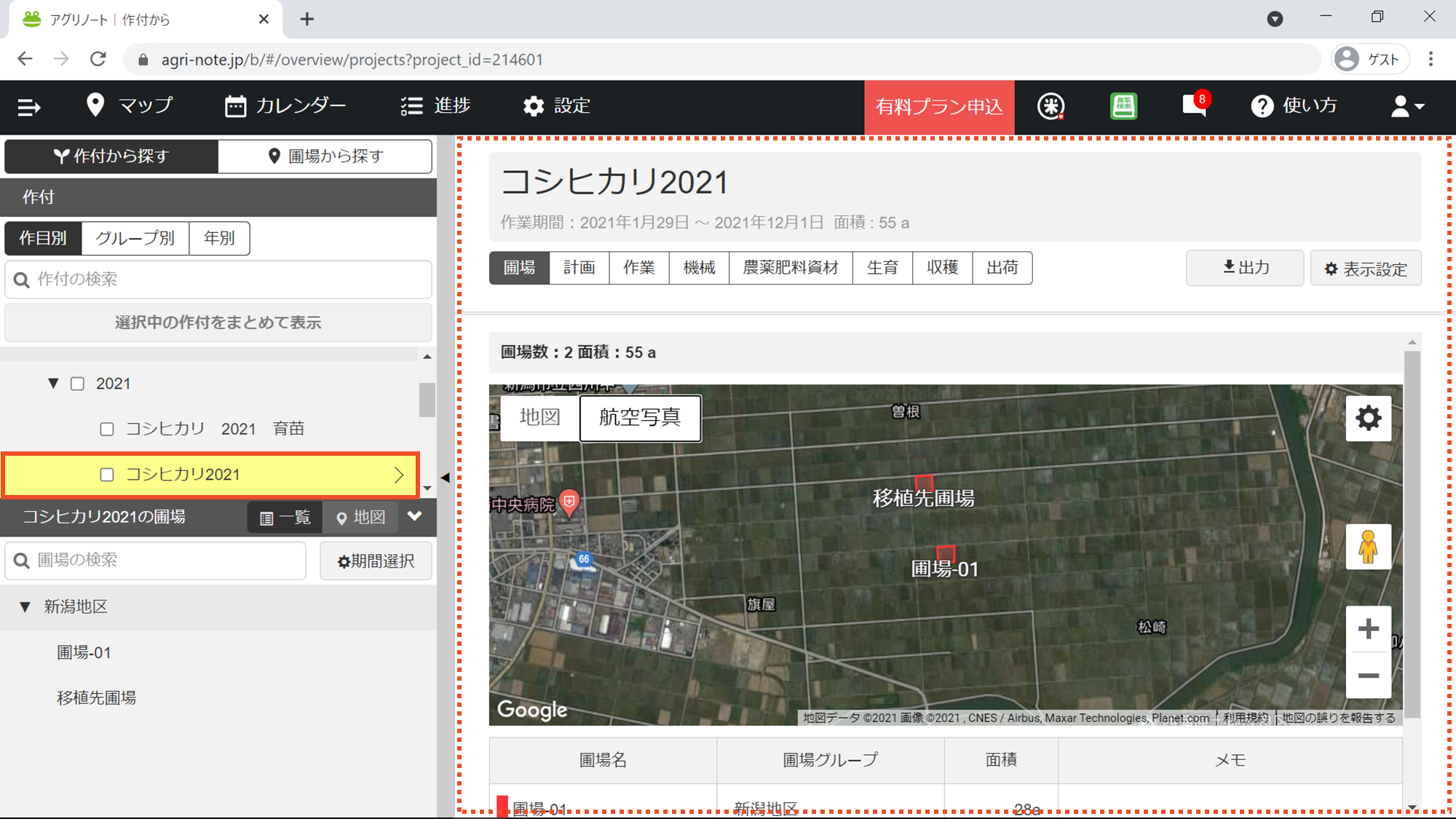Switch map to 航空写真 view
This screenshot has width=1456, height=819.
point(640,417)
